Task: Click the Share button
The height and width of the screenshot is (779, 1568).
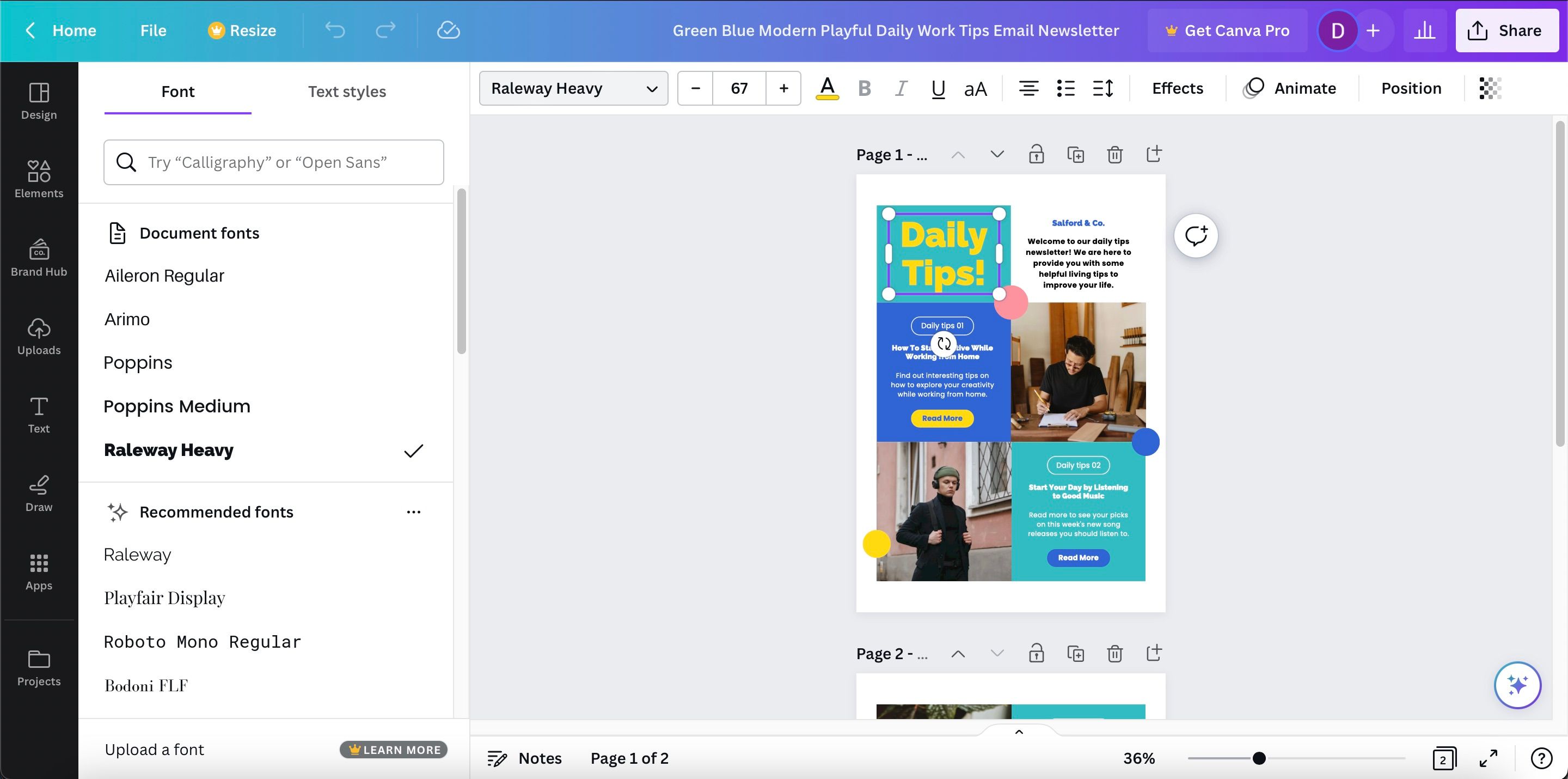Action: pos(1504,30)
